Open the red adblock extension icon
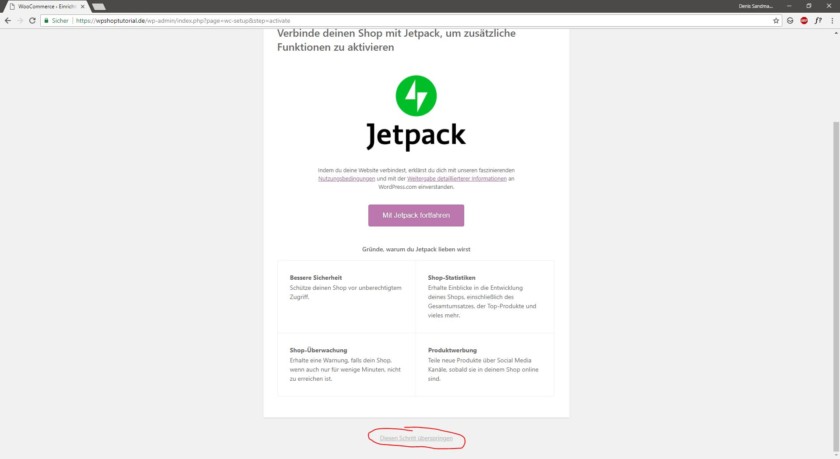Viewport: 840px width, 459px height. point(804,20)
